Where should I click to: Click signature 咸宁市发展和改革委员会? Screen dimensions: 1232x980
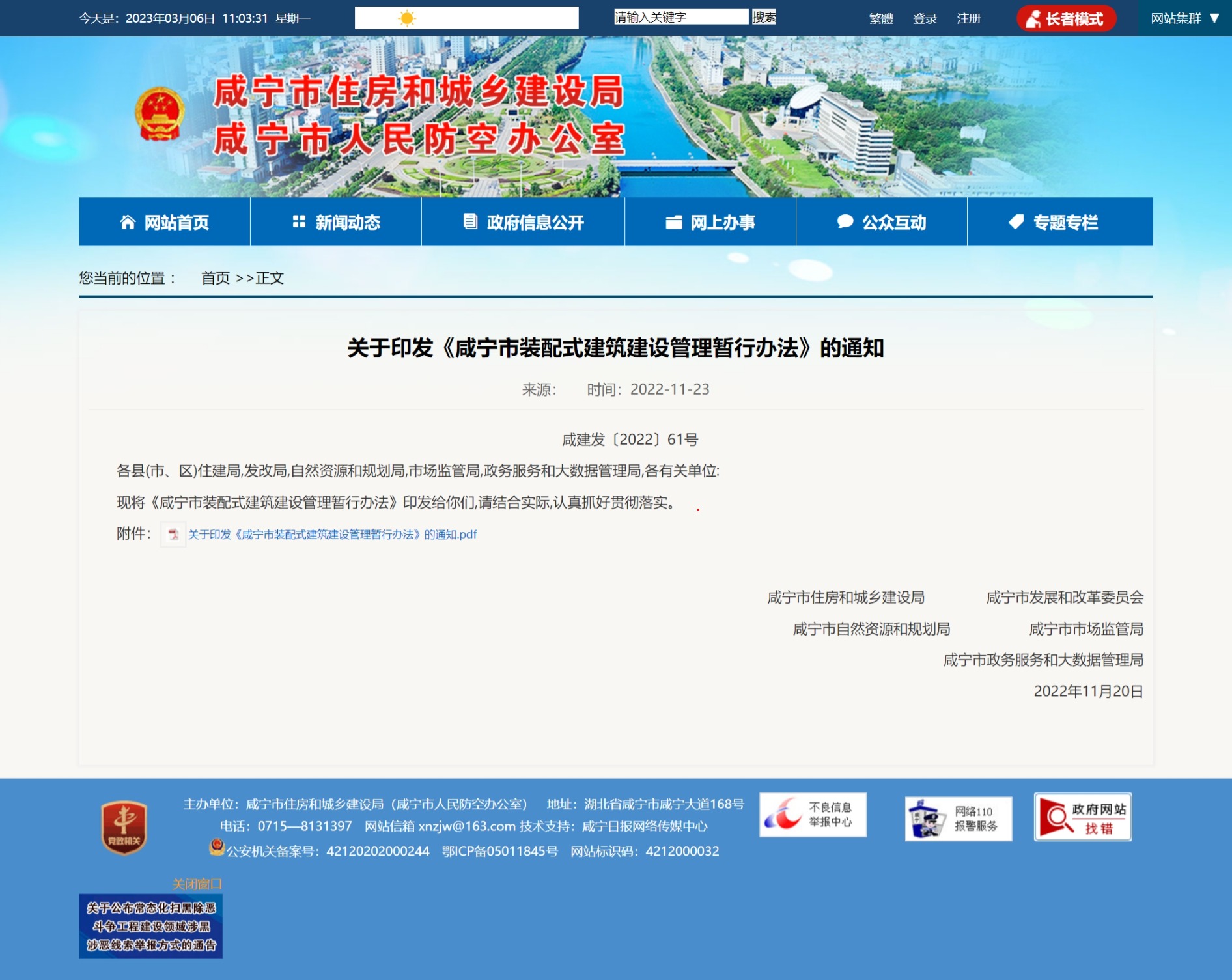point(1065,597)
